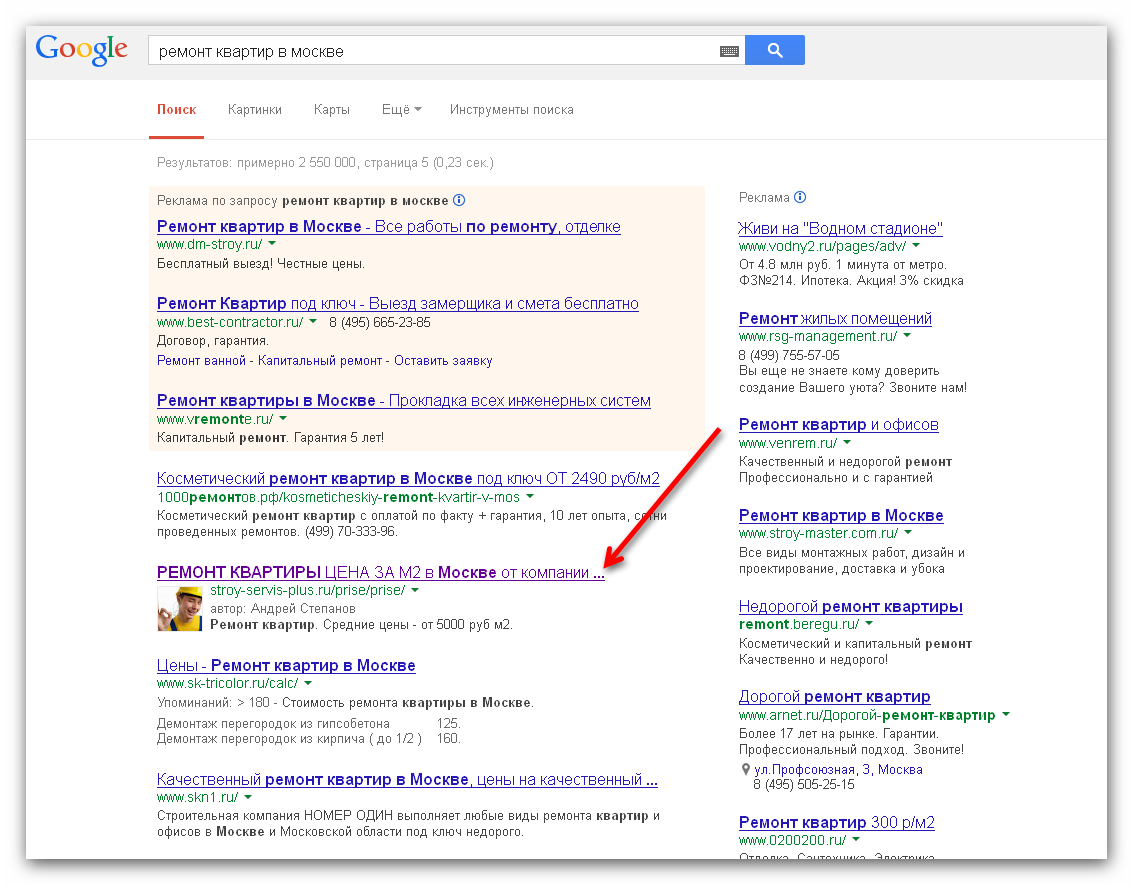Click the URL text www.dm-stroy.ru/
1133x885 pixels.
(210, 244)
